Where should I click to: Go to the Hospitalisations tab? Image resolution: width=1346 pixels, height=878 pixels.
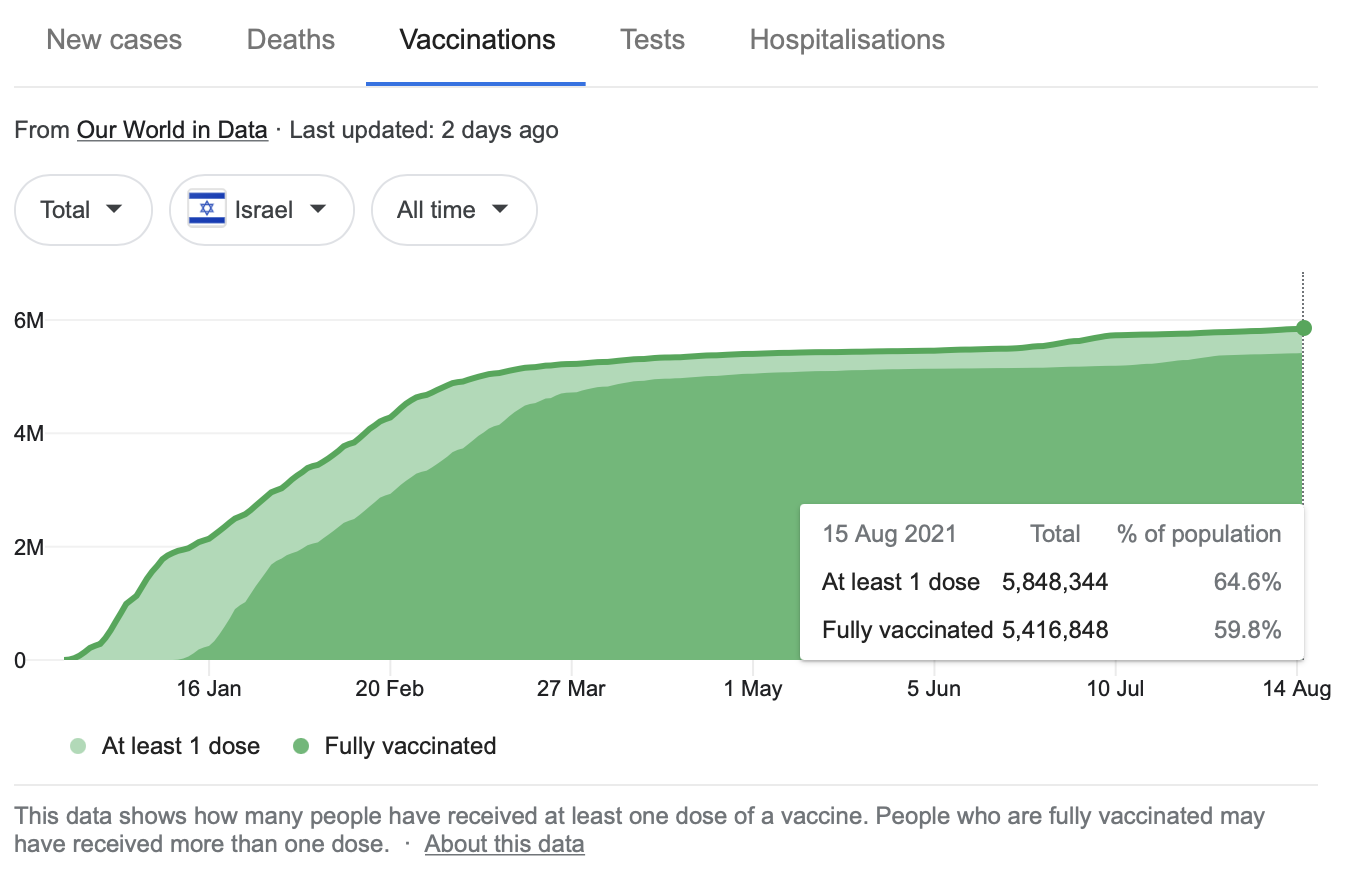tap(846, 40)
